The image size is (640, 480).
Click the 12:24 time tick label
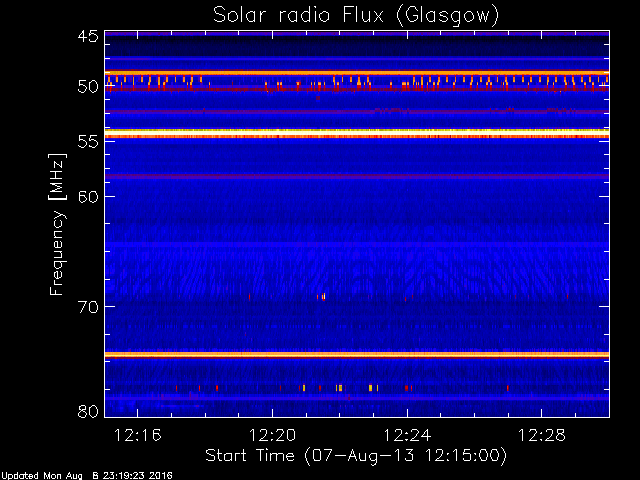point(407,435)
